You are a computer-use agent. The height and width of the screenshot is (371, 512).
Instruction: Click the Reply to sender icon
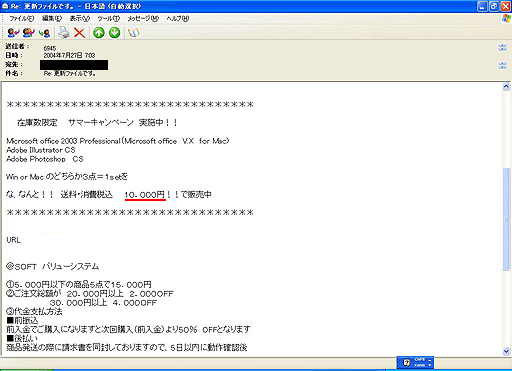13,33
